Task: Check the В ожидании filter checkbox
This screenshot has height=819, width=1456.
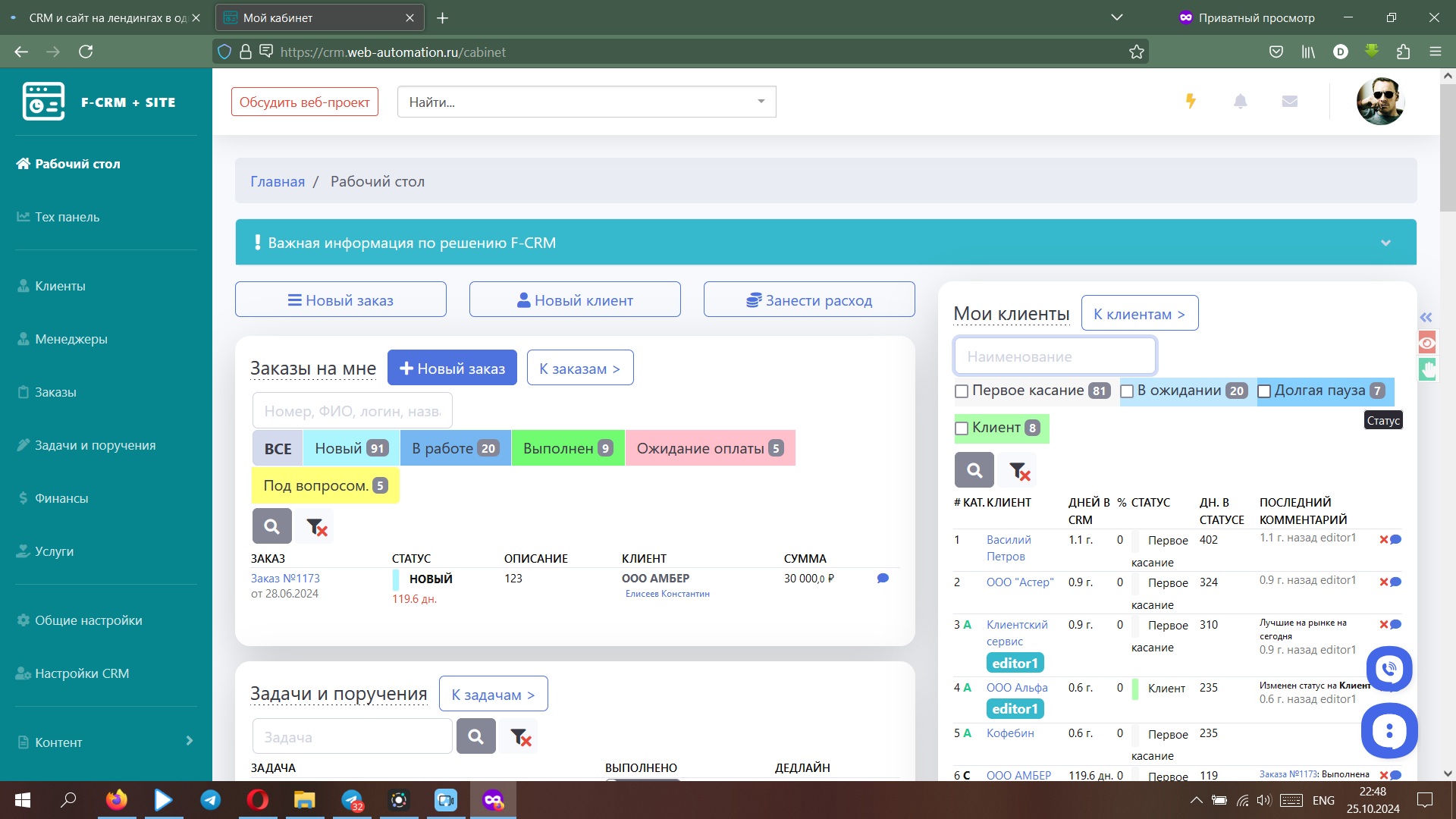Action: pyautogui.click(x=1127, y=391)
